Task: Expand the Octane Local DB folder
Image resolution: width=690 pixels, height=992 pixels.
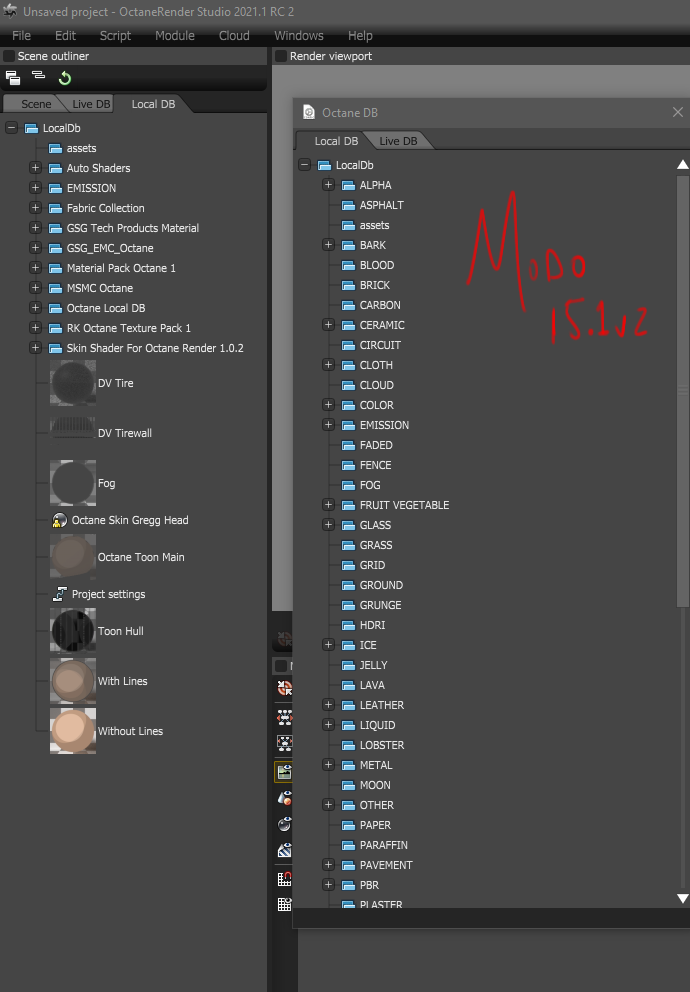Action: 35,307
